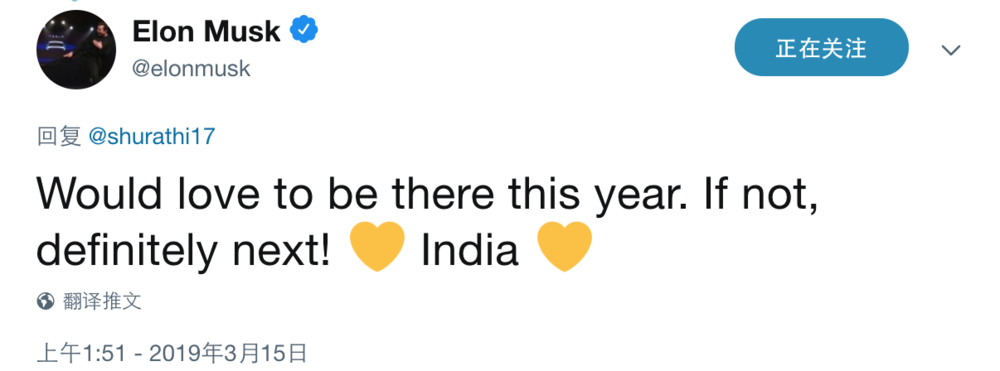Click the date 2019年3月15日

(x=228, y=353)
